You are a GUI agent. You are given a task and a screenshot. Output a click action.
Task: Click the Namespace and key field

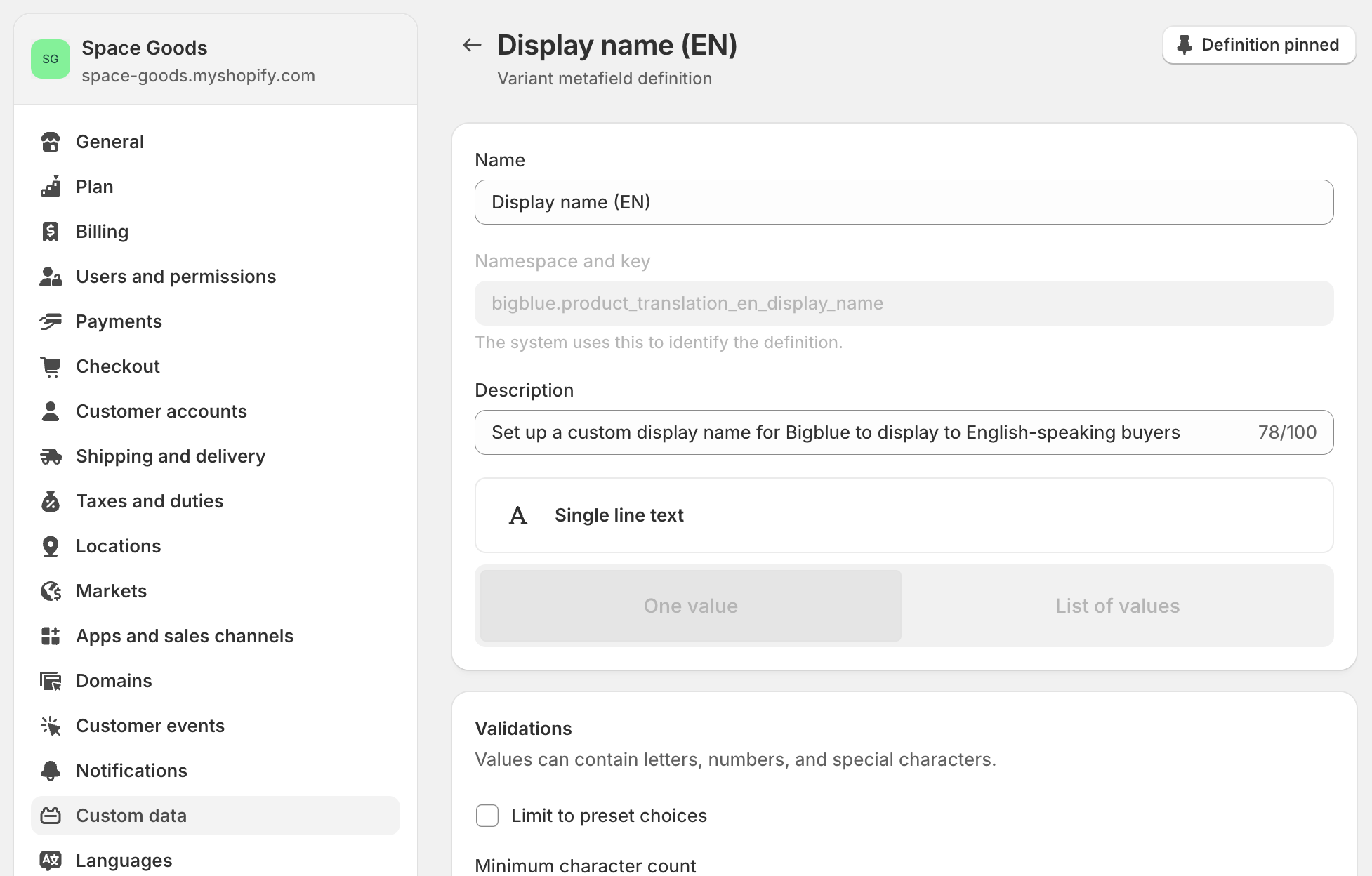[x=904, y=303]
